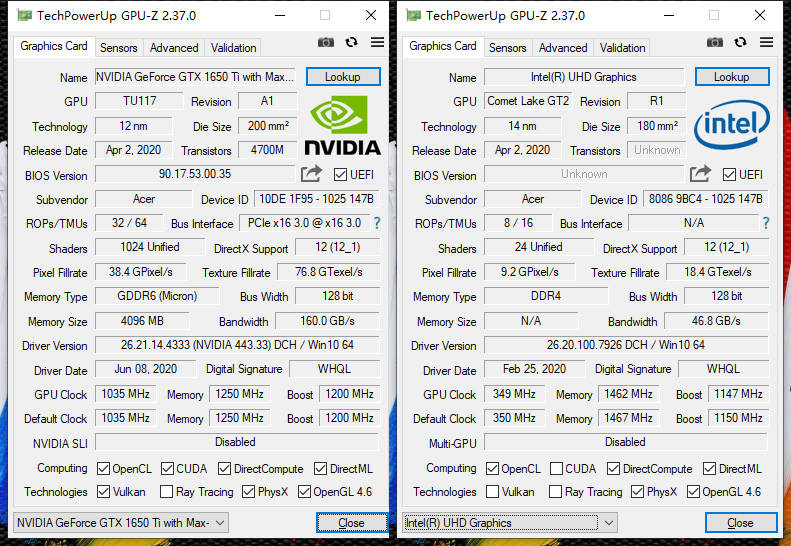Click the Bus Interface question mark for NVIDIA
The height and width of the screenshot is (546, 791).
tap(377, 223)
